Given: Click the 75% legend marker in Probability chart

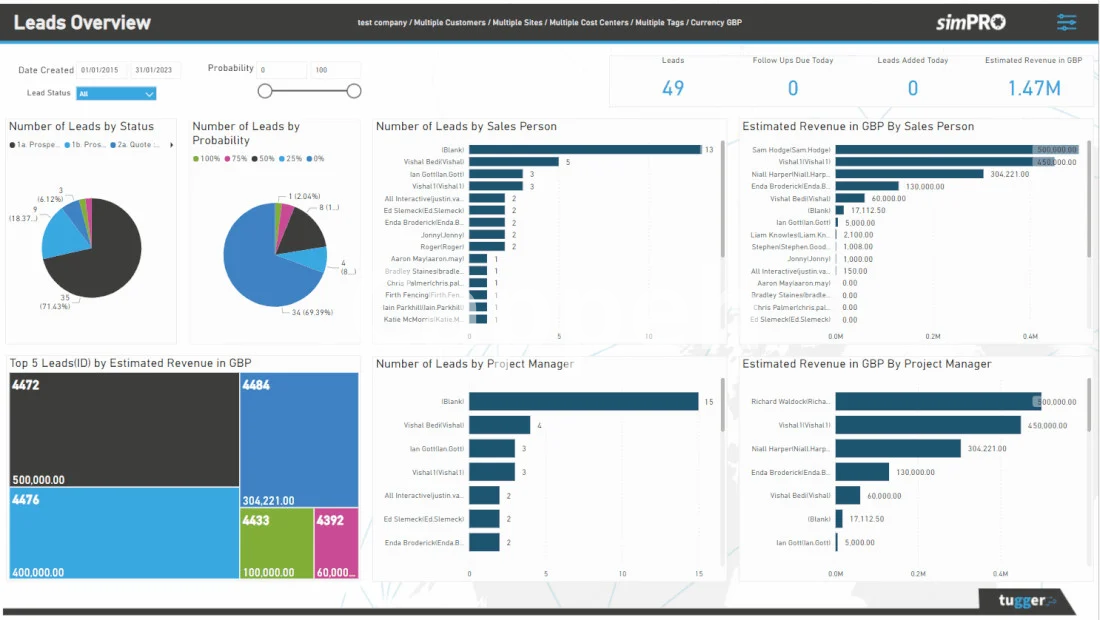Looking at the screenshot, I should (228, 159).
